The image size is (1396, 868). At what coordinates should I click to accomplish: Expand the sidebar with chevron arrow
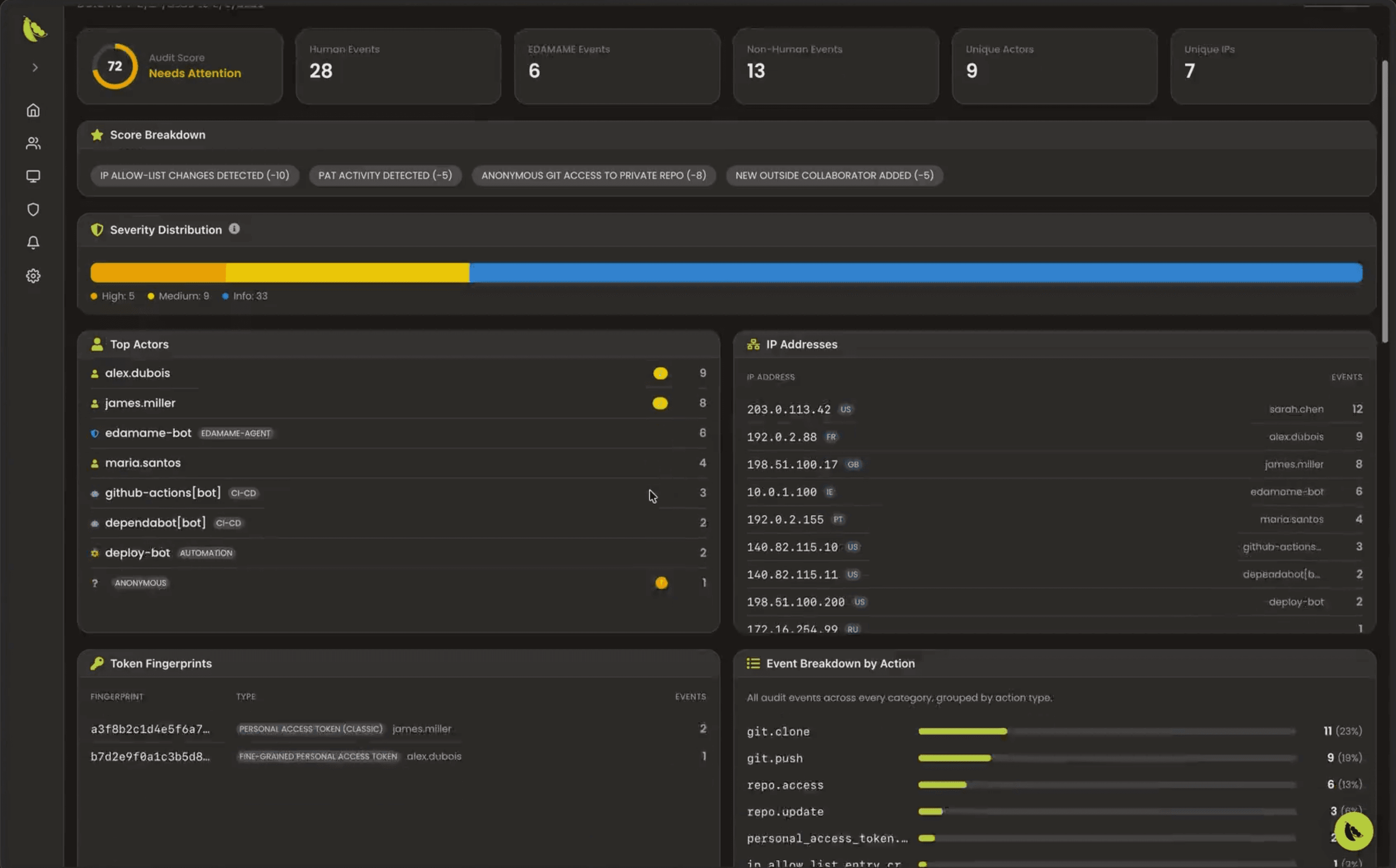coord(35,68)
